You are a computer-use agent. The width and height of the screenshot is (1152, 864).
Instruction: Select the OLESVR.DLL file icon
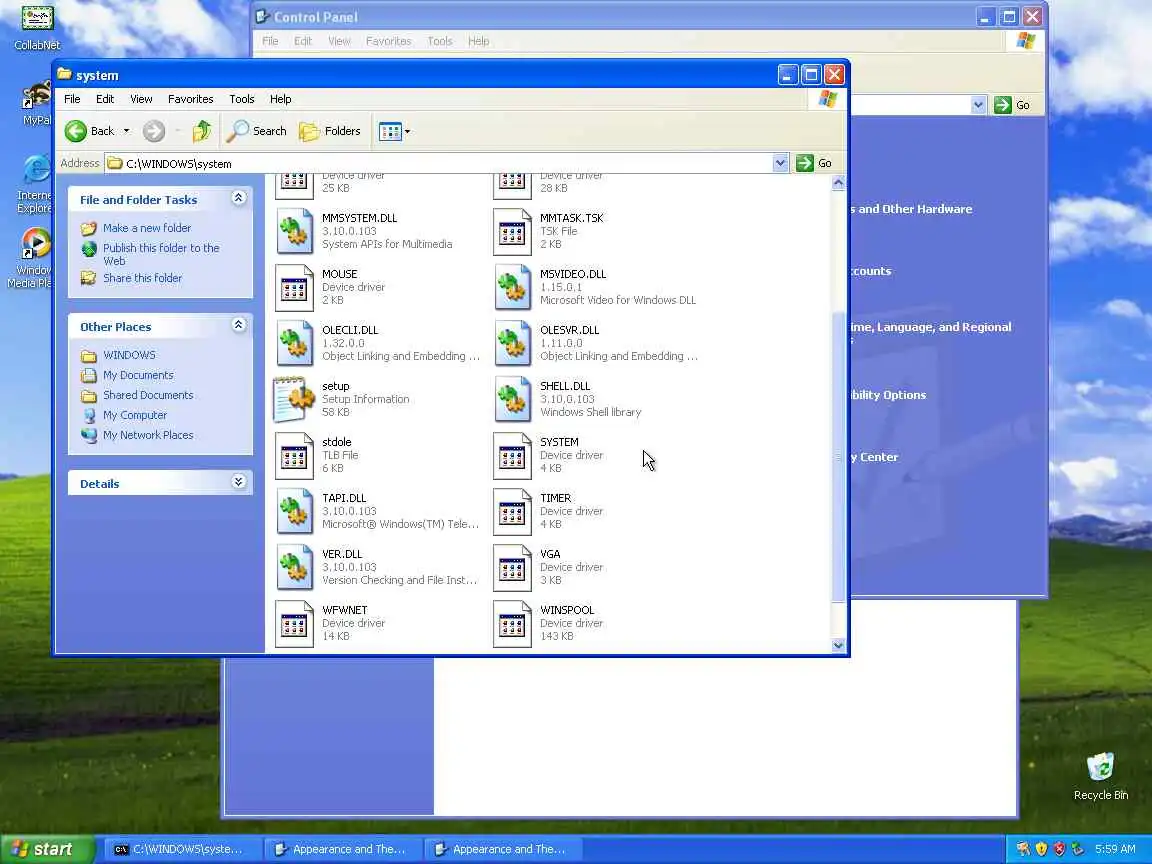(512, 343)
